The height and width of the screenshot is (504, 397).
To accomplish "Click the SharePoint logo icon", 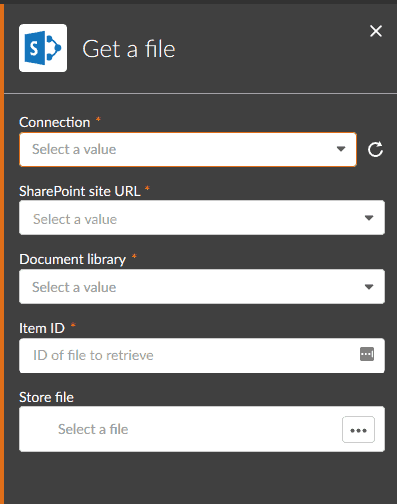I will click(x=43, y=48).
